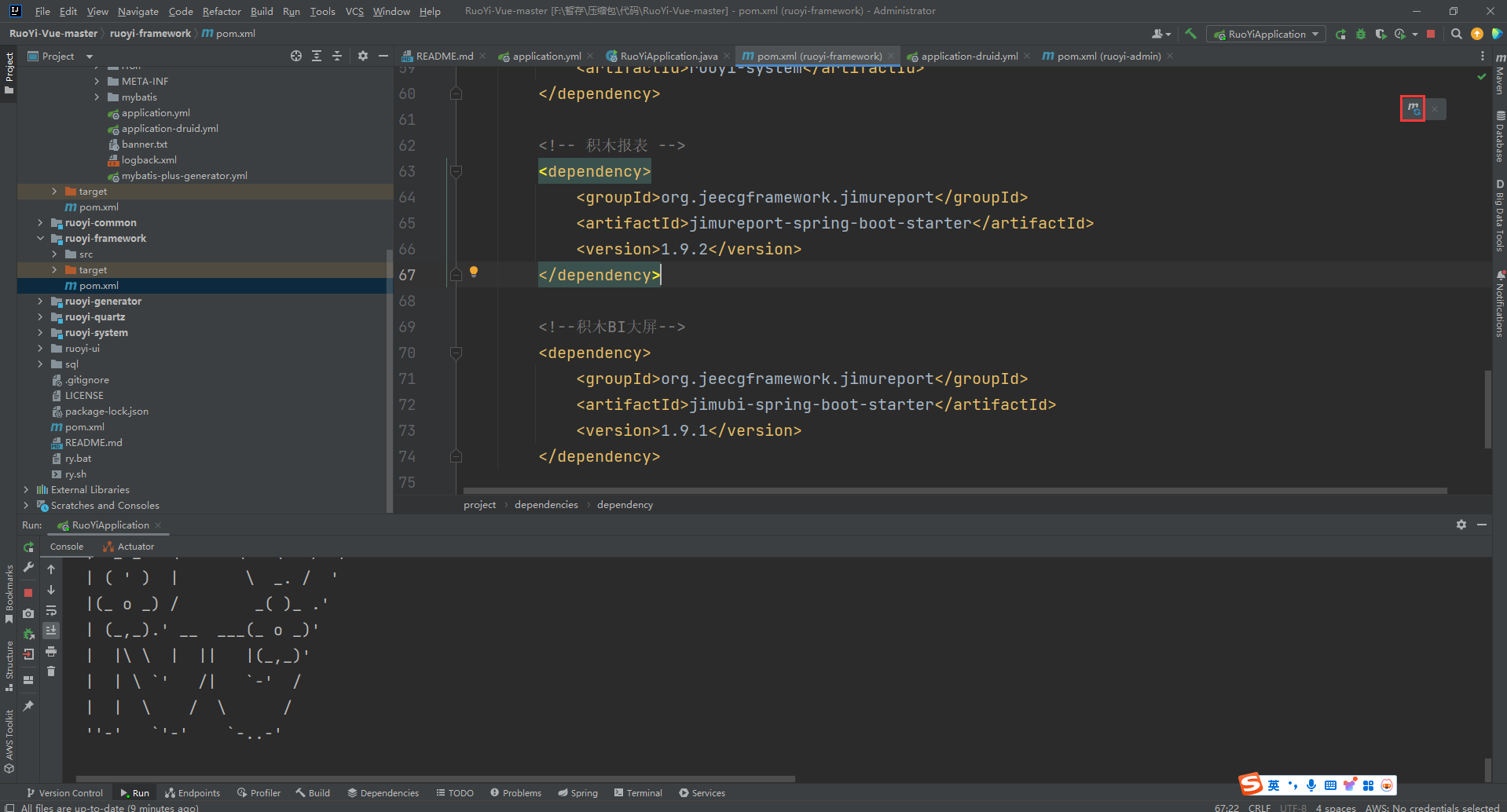Expand External Libraries node
The height and width of the screenshot is (812, 1507).
click(x=26, y=490)
